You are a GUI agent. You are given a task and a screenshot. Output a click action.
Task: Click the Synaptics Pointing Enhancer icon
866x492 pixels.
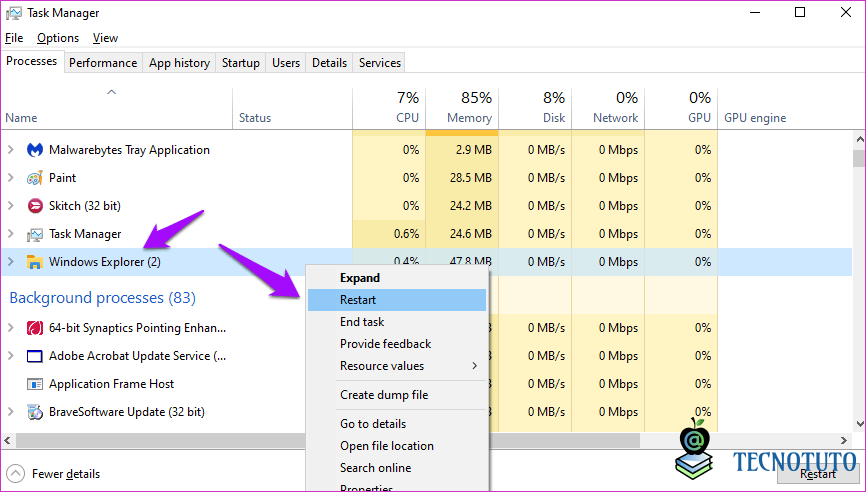click(x=35, y=328)
